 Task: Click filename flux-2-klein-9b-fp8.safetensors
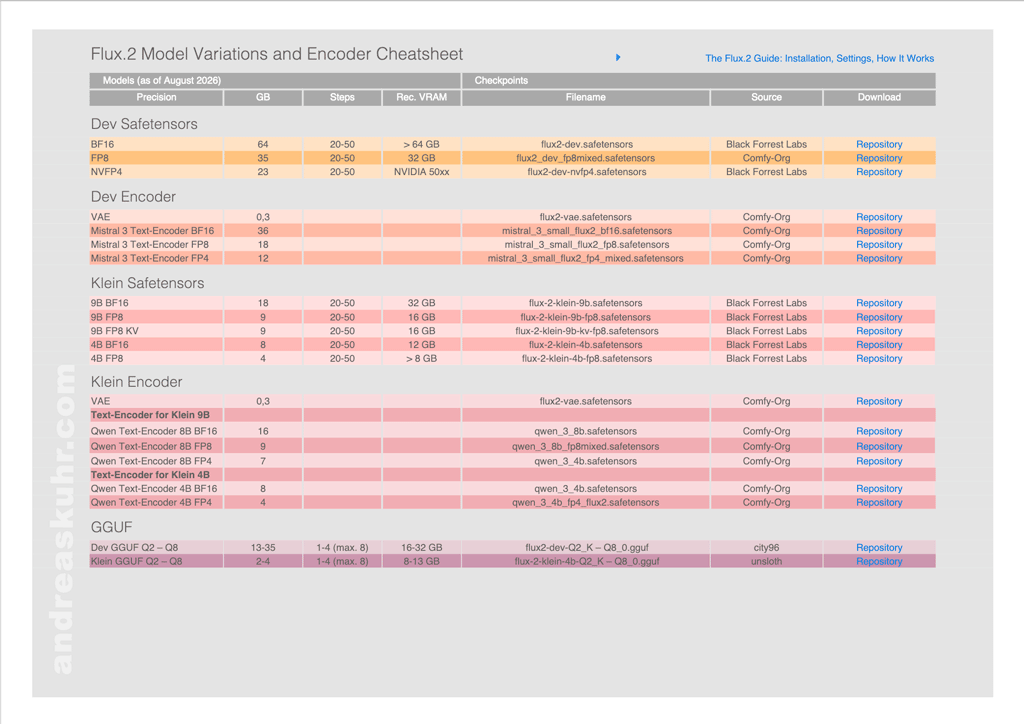coord(586,317)
